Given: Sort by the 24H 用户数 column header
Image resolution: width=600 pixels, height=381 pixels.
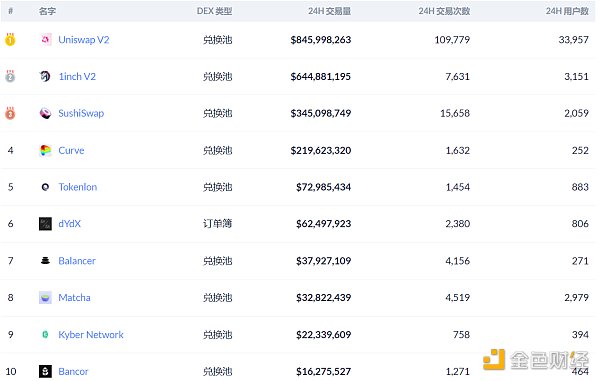Looking at the screenshot, I should (567, 11).
